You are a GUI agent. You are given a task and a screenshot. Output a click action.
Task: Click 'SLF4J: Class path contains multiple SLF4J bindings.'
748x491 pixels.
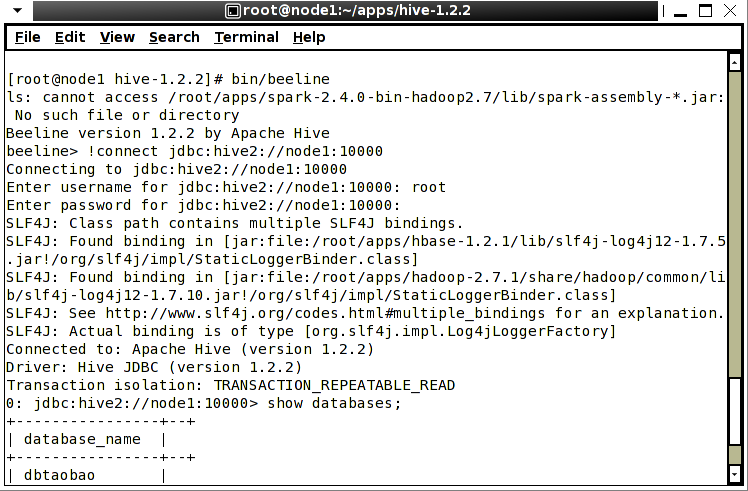(235, 223)
